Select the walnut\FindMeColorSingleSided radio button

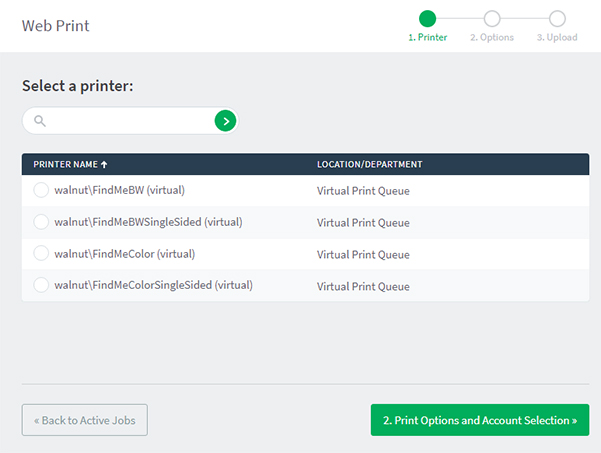[x=41, y=285]
